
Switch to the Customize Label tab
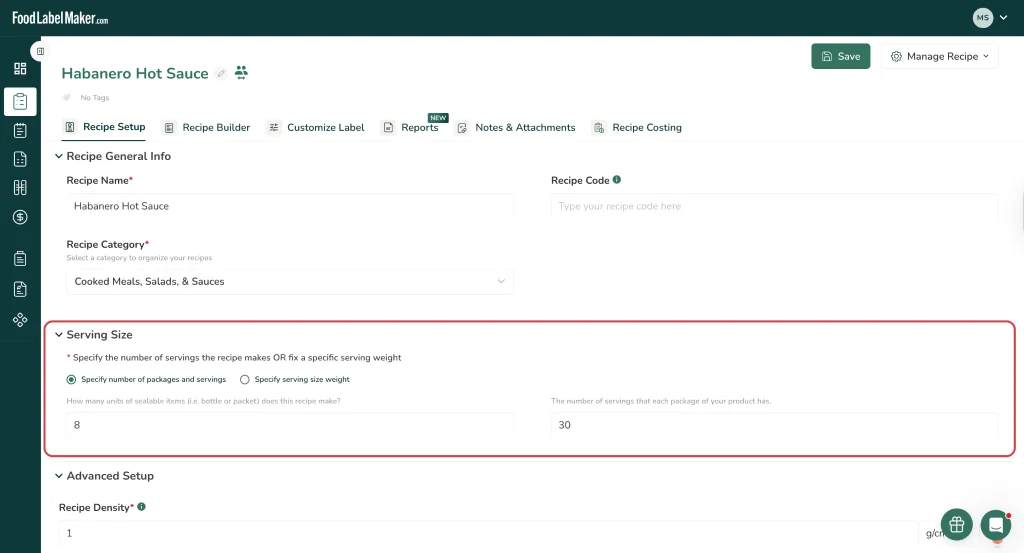(x=316, y=128)
